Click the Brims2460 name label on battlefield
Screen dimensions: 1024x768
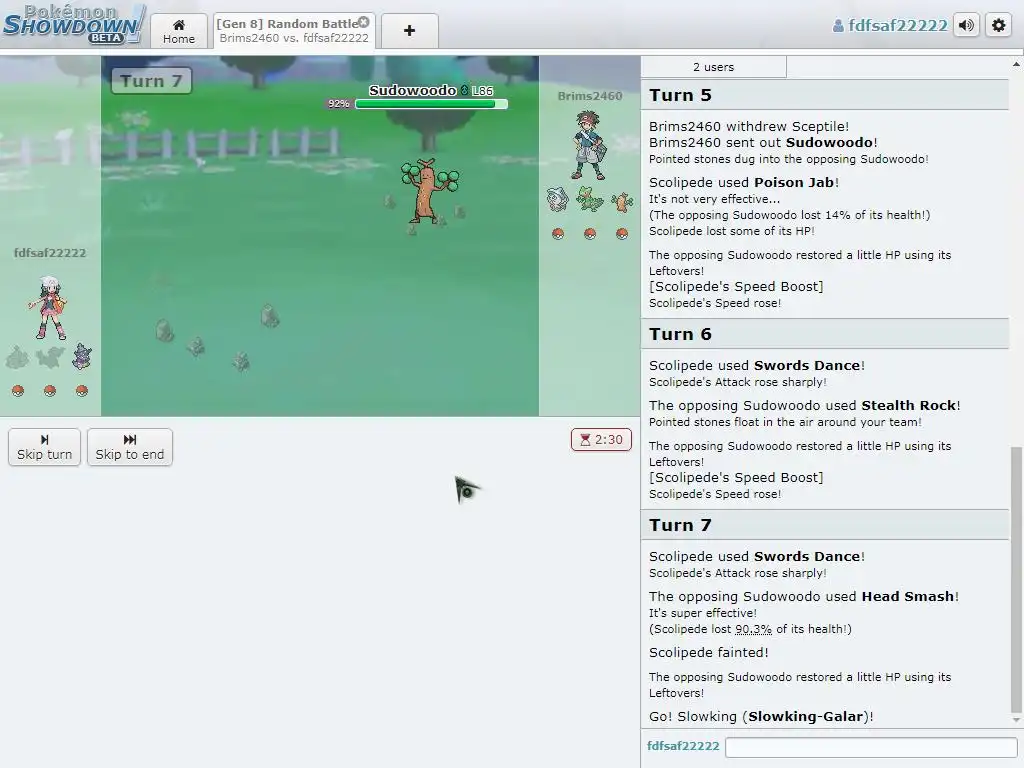pyautogui.click(x=590, y=96)
